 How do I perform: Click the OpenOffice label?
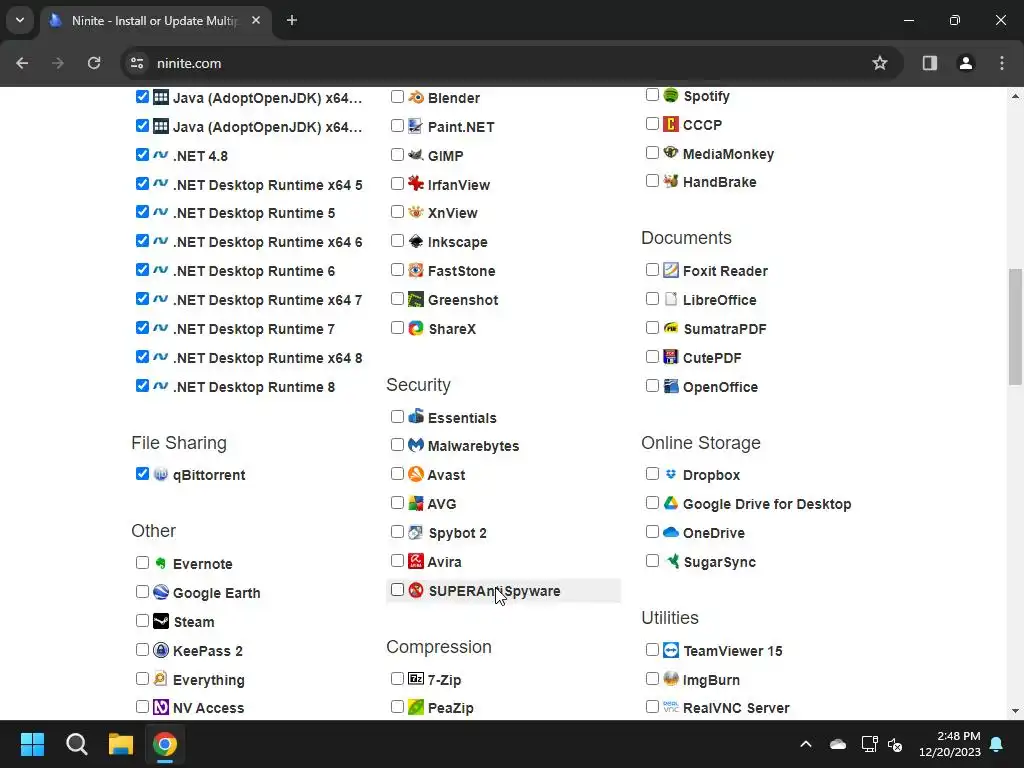(x=720, y=387)
